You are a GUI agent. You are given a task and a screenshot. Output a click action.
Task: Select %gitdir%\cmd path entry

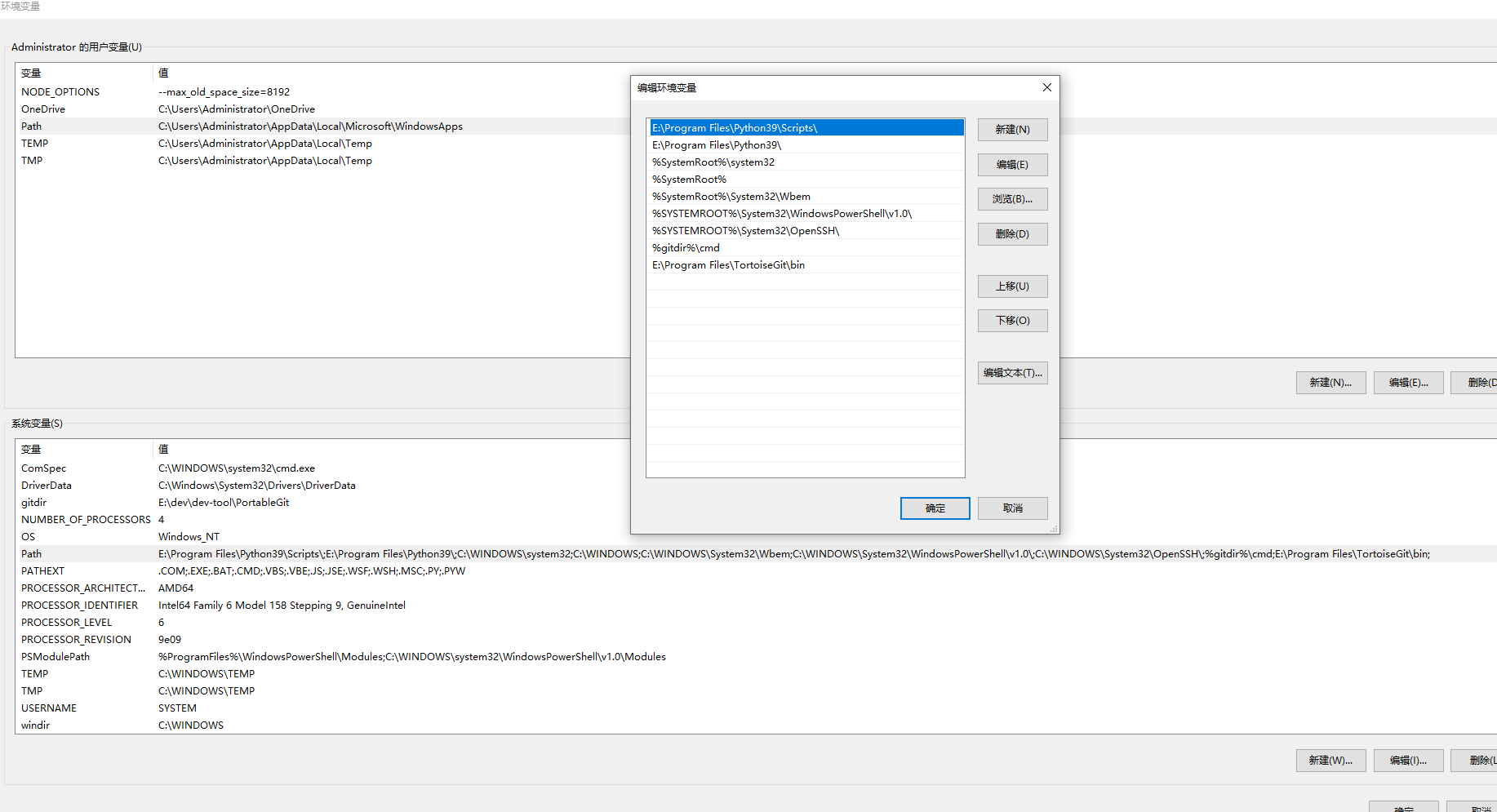[x=686, y=248]
